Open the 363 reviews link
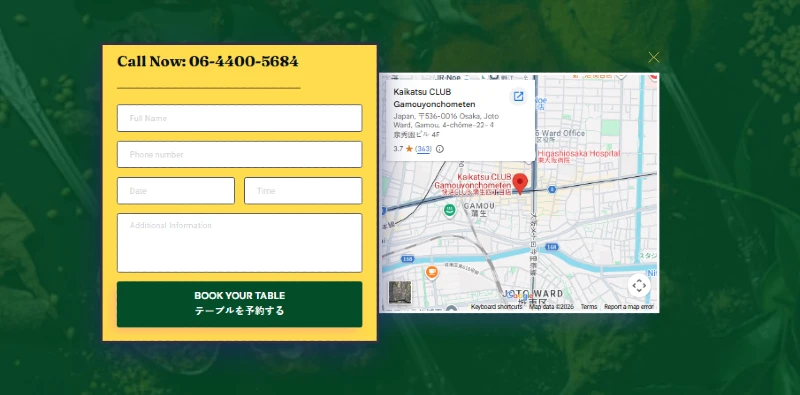The height and width of the screenshot is (395, 800). (423, 149)
